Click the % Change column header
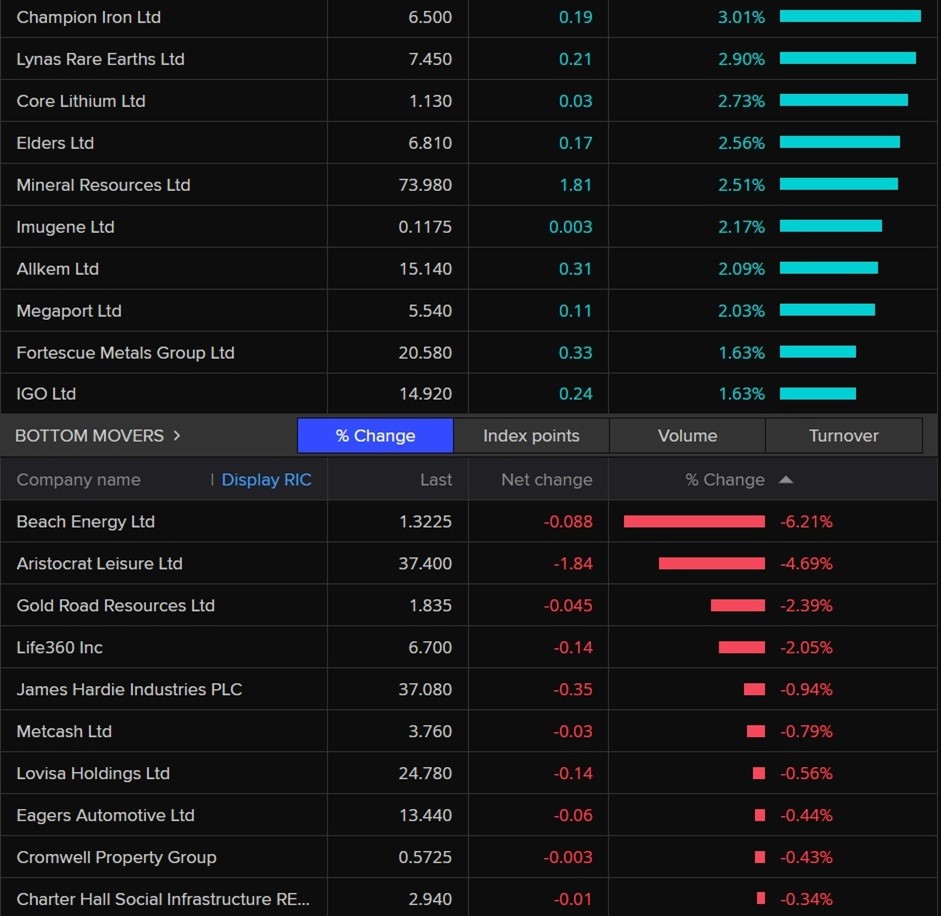This screenshot has width=941, height=916. click(725, 480)
